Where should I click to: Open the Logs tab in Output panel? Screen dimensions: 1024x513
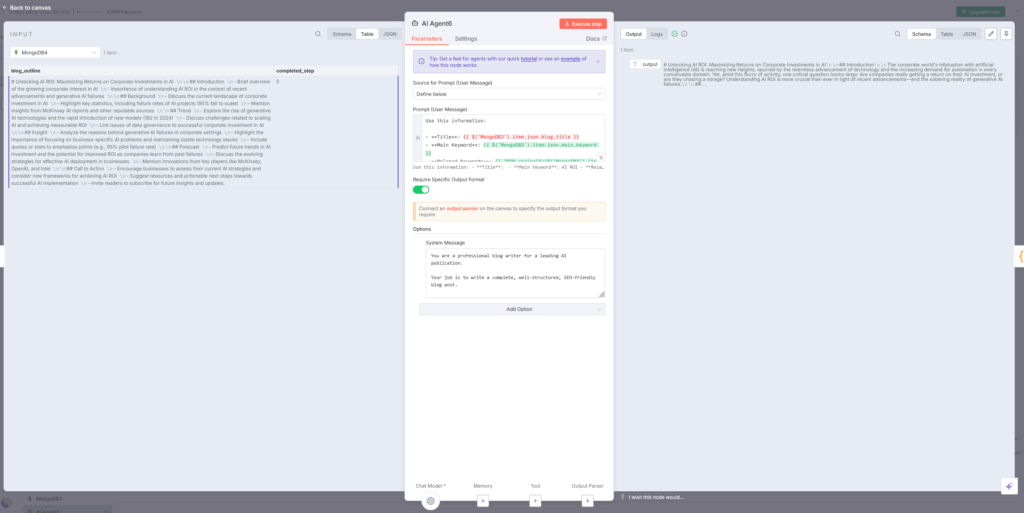click(x=657, y=34)
